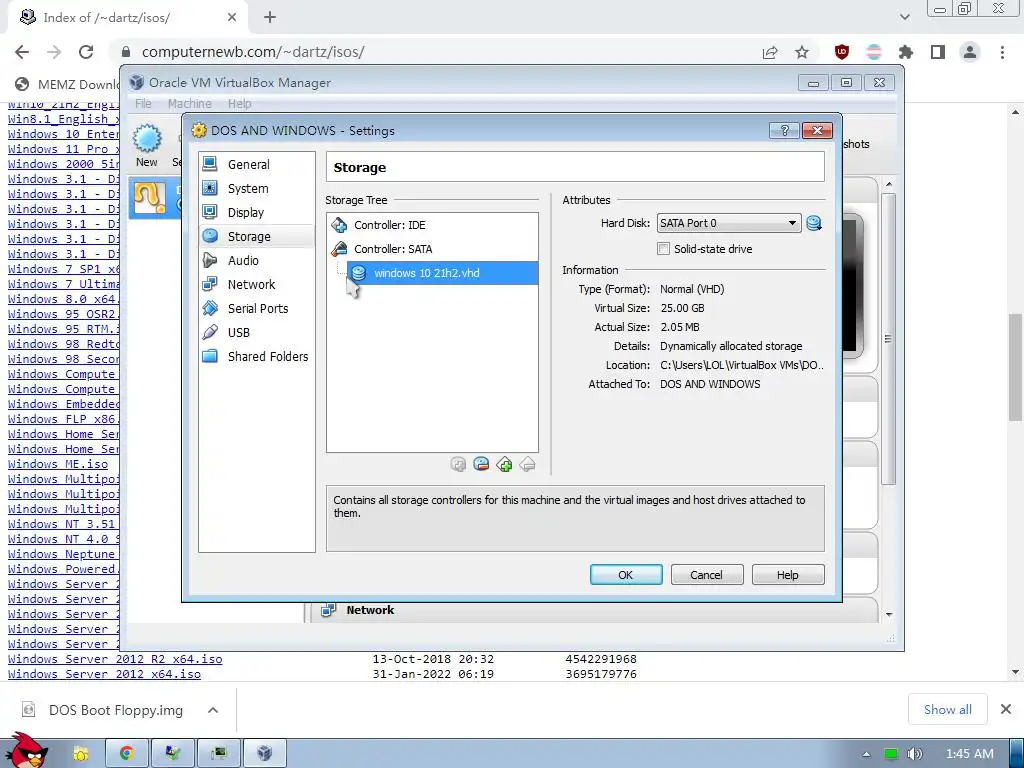The height and width of the screenshot is (768, 1024).
Task: Switch to the Index of /~dartz/isos/ tab
Action: point(128,18)
